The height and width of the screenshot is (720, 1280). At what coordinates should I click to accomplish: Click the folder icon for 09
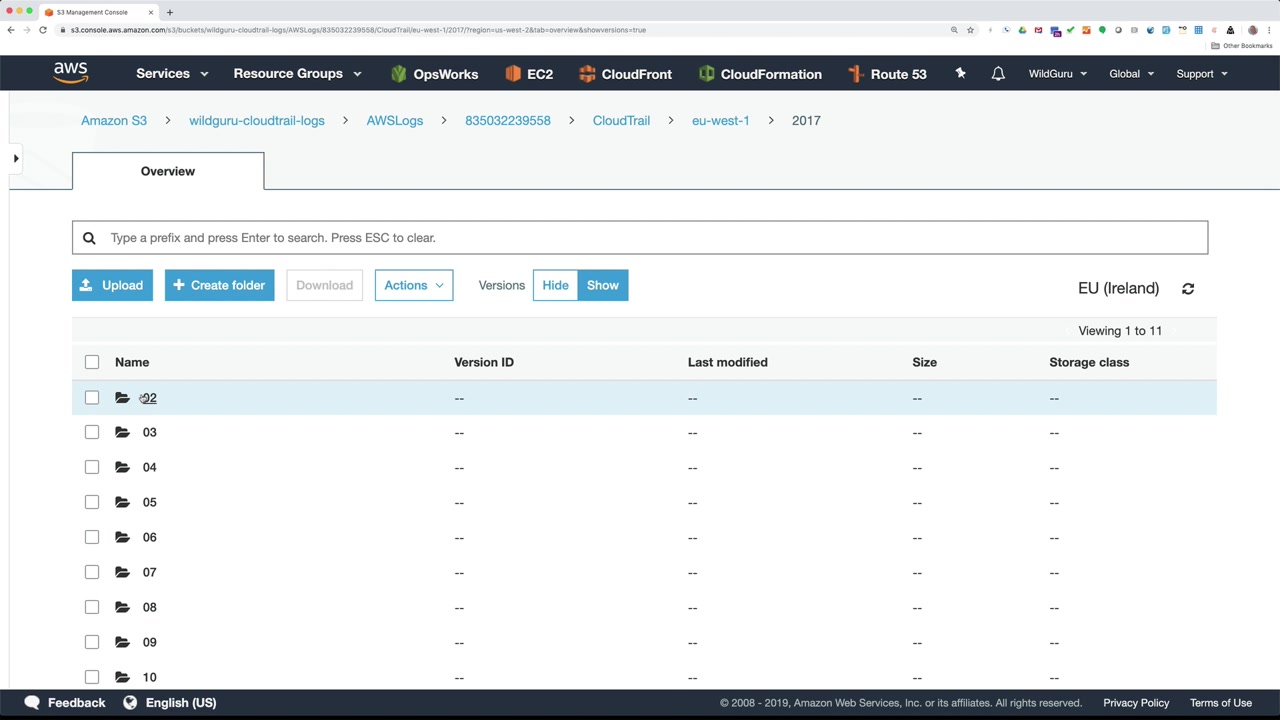point(122,642)
